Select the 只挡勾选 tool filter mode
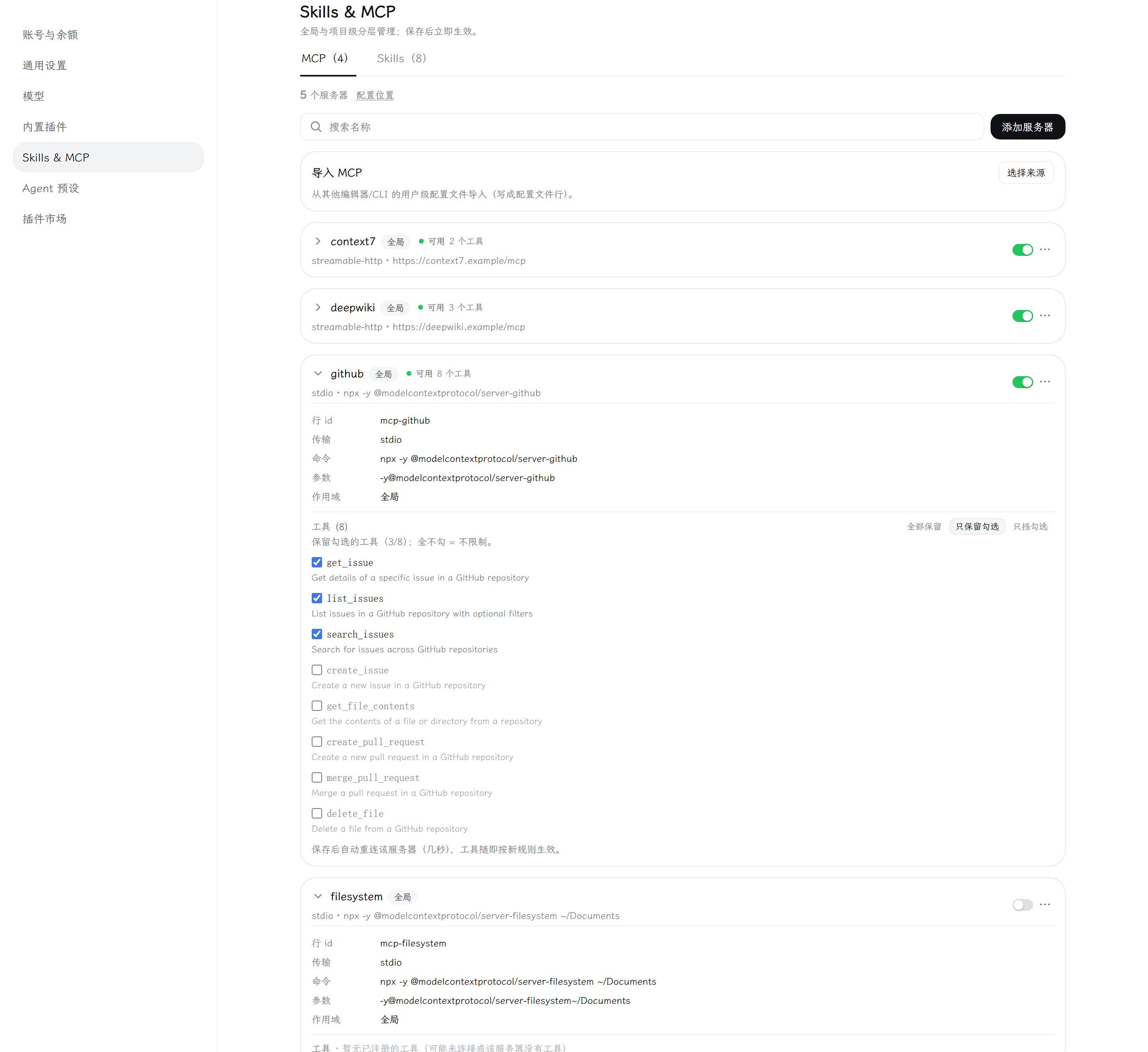The width and height of the screenshot is (1148, 1052). (x=1030, y=526)
